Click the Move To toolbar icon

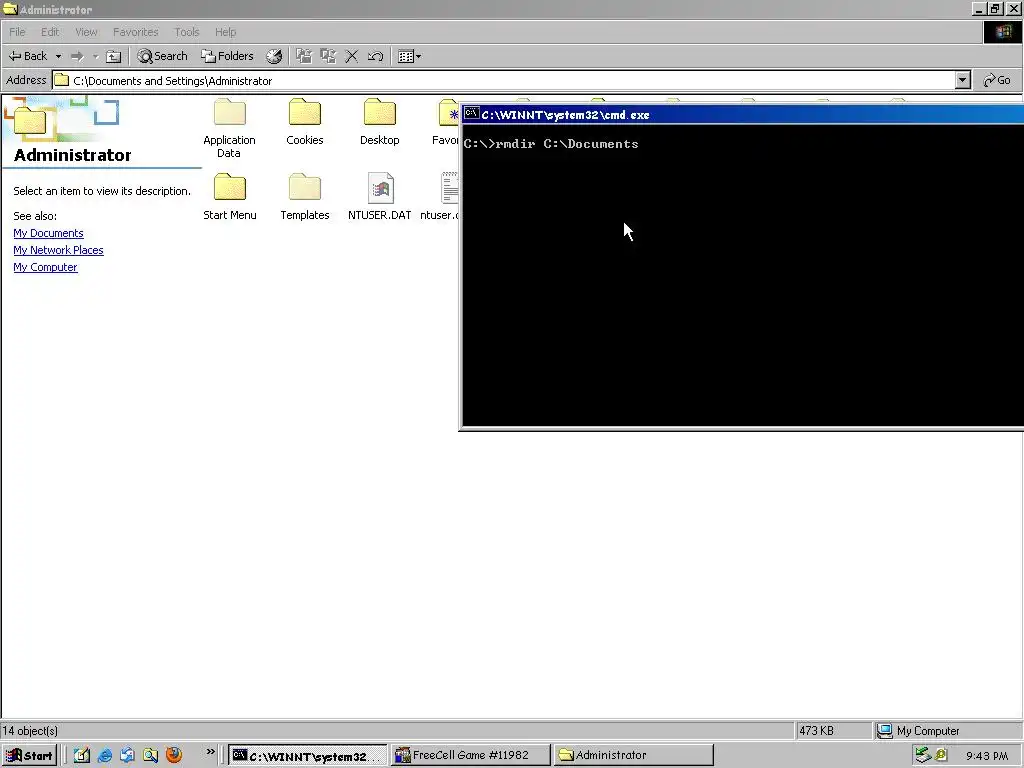click(x=304, y=56)
